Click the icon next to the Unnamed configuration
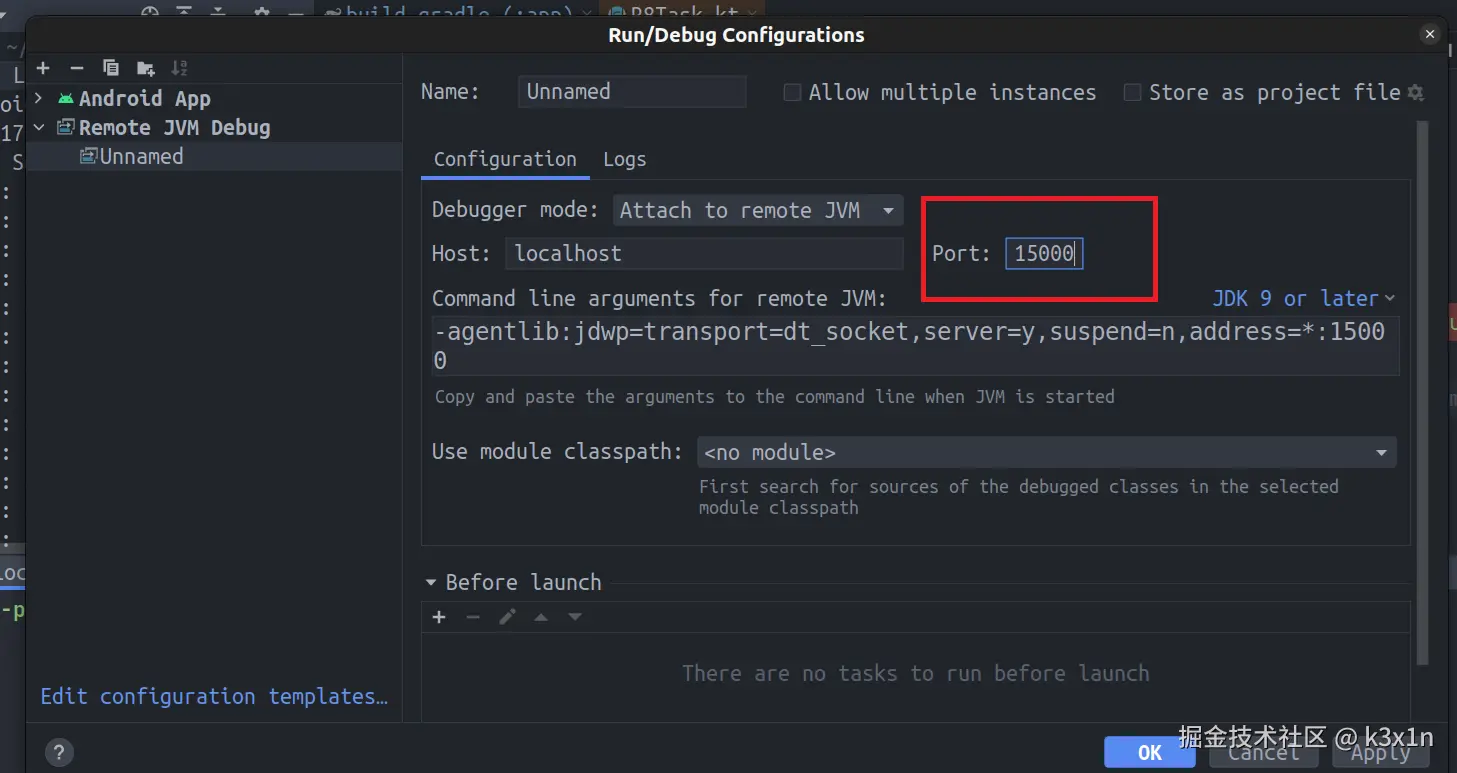This screenshot has width=1457, height=773. tap(89, 156)
